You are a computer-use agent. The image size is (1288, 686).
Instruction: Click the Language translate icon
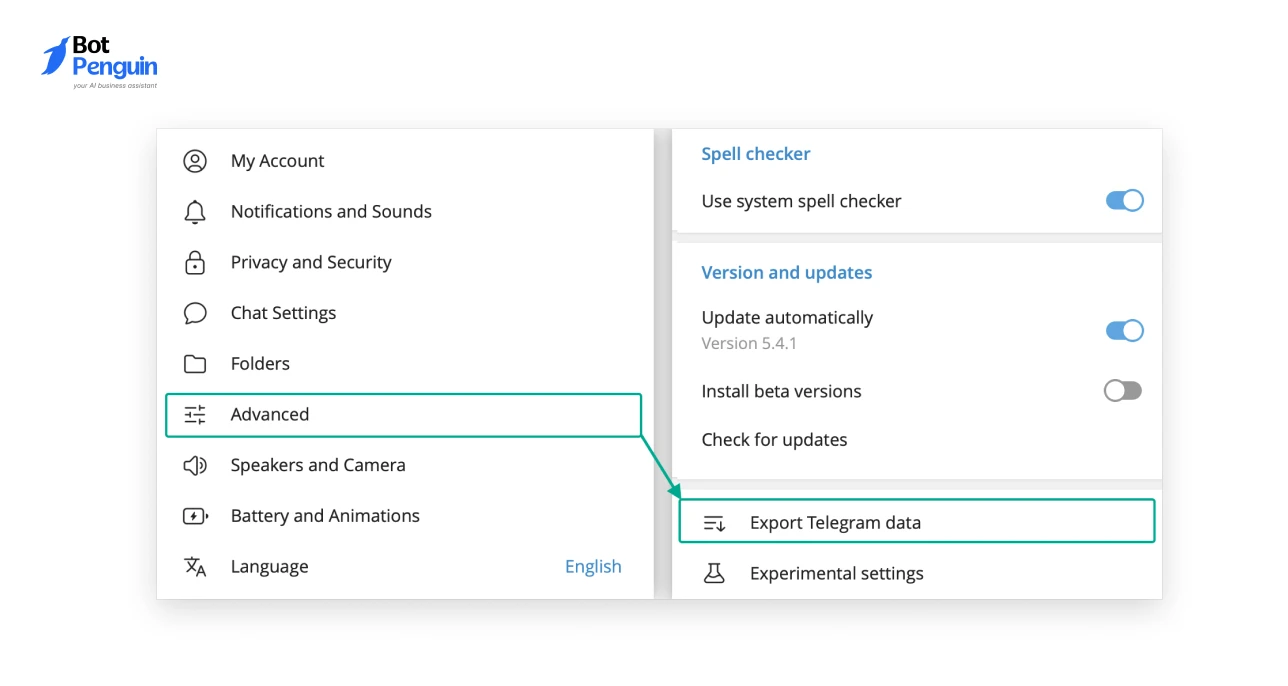195,567
